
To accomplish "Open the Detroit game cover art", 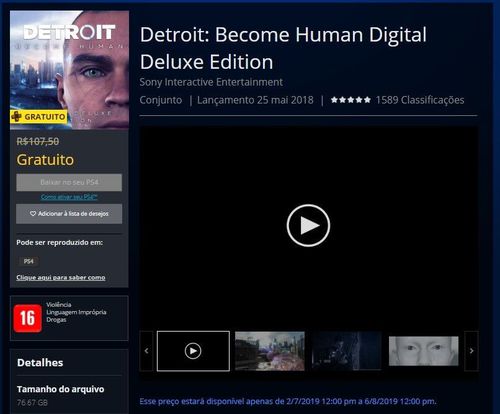I will (x=69, y=70).
